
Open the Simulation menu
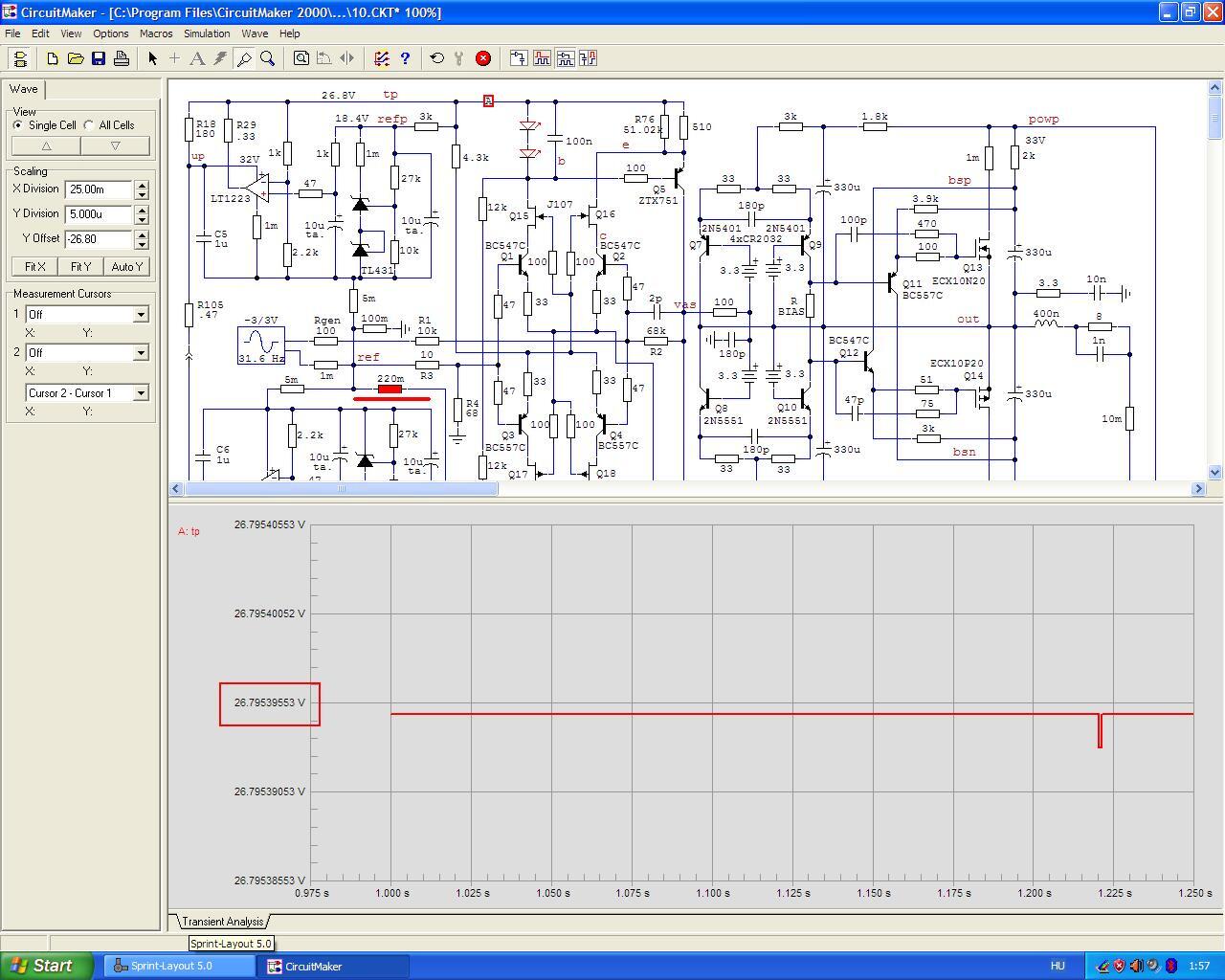207,33
